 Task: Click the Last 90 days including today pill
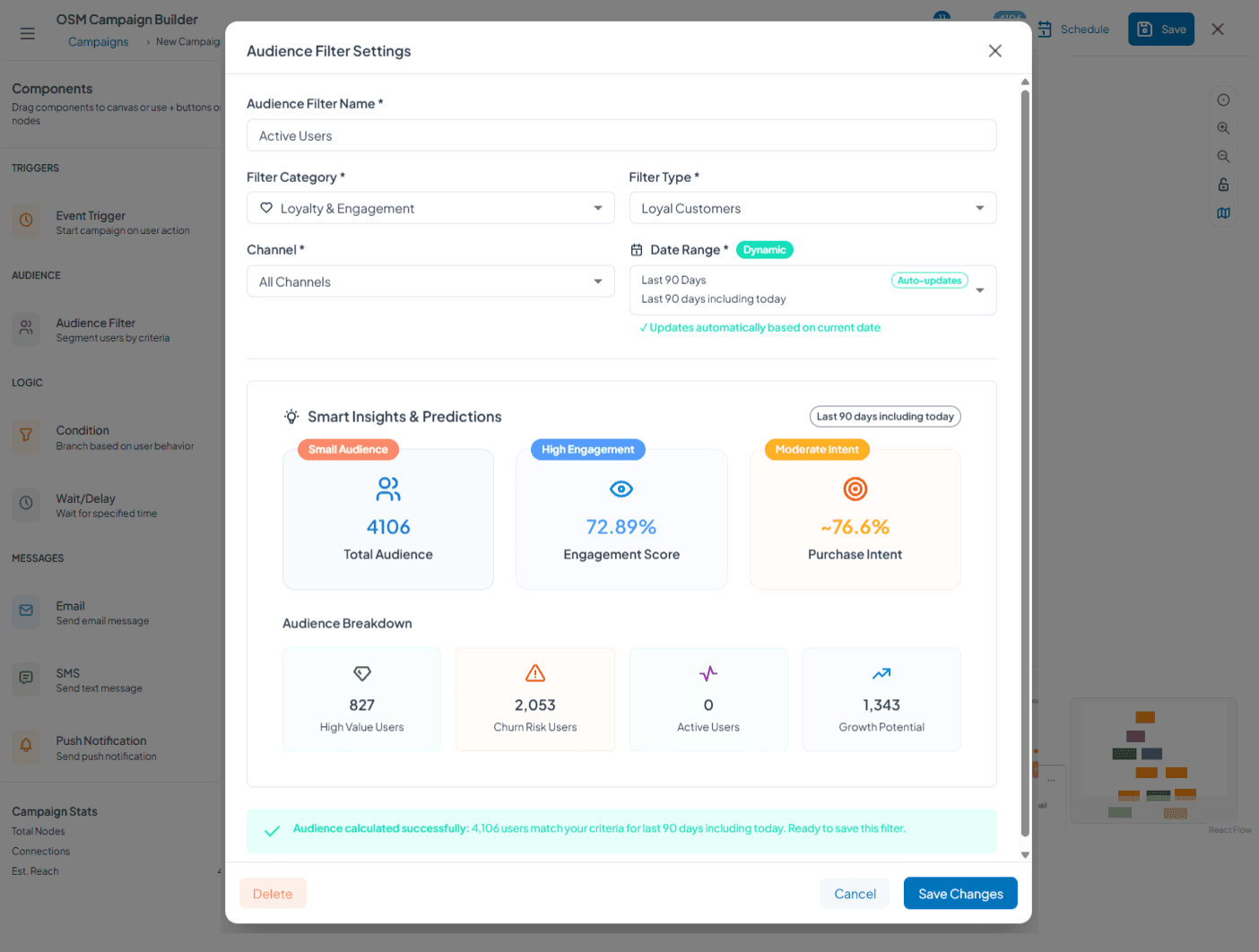pos(885,416)
